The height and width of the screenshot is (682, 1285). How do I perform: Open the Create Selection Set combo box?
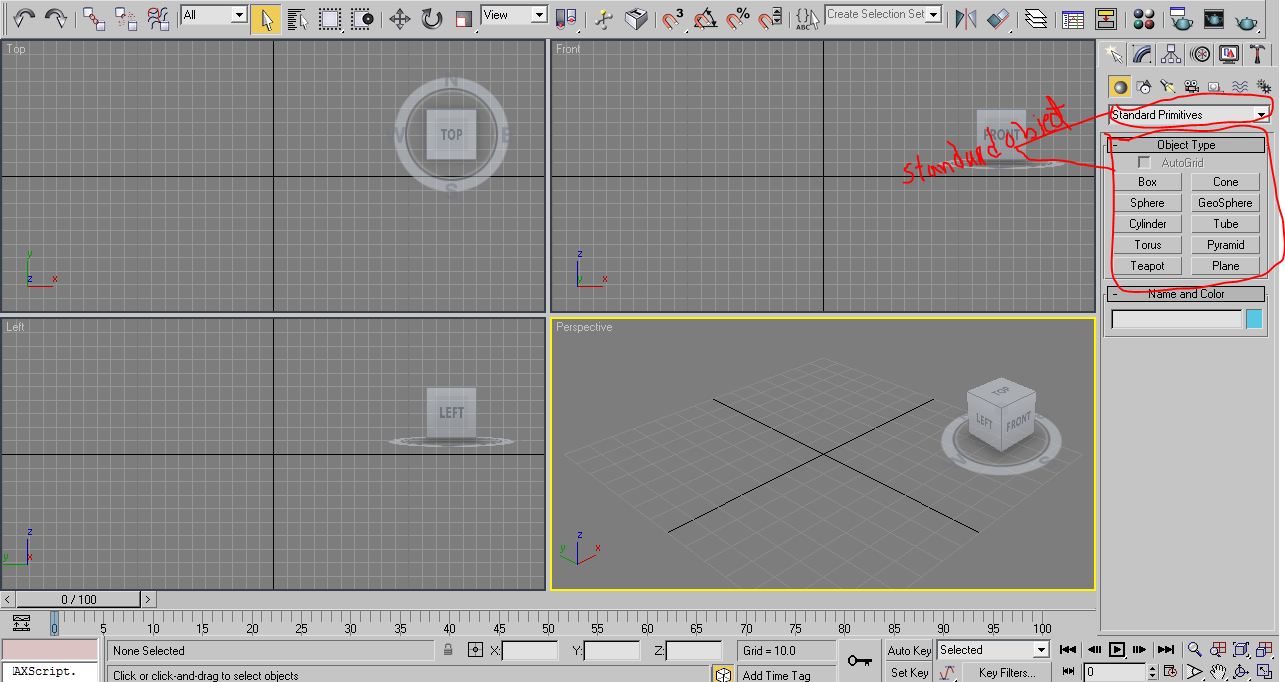881,15
